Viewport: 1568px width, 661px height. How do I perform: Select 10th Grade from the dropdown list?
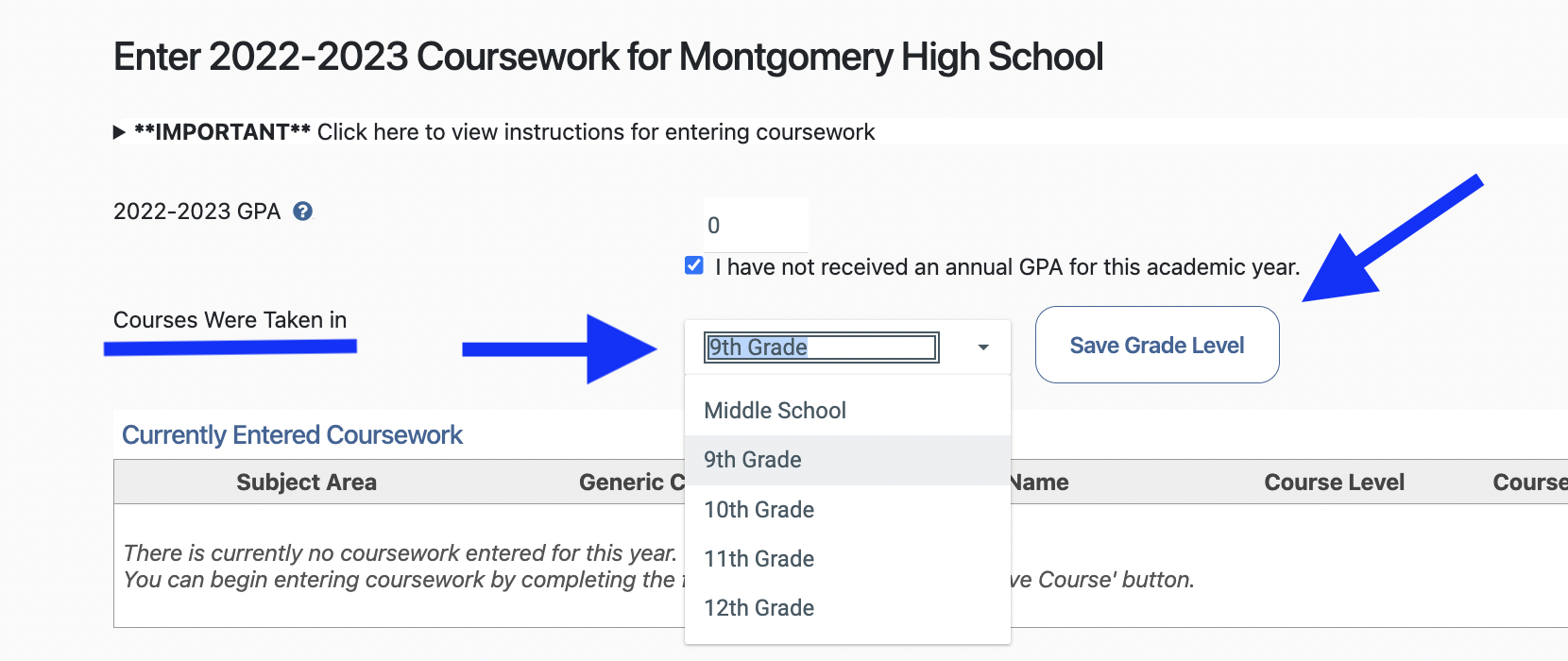pyautogui.click(x=759, y=510)
